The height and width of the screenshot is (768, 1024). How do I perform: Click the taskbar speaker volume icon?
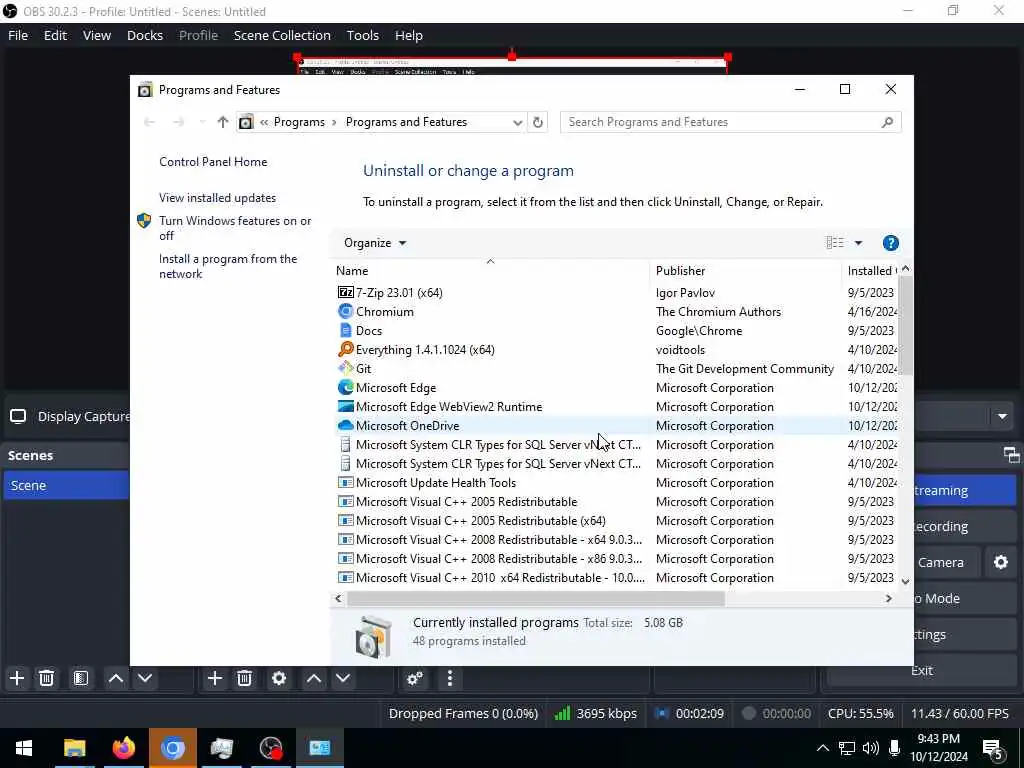(871, 748)
